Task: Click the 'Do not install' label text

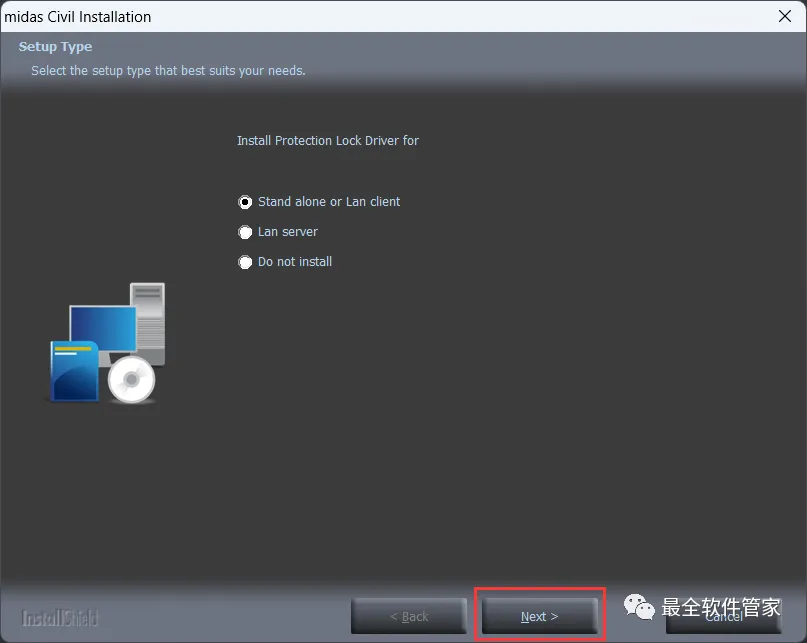Action: point(295,262)
